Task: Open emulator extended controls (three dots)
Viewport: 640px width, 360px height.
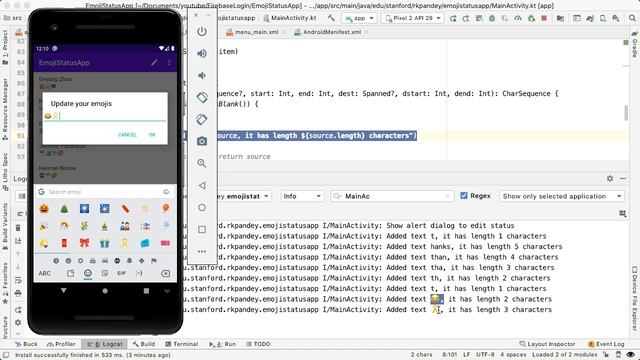Action: [202, 251]
